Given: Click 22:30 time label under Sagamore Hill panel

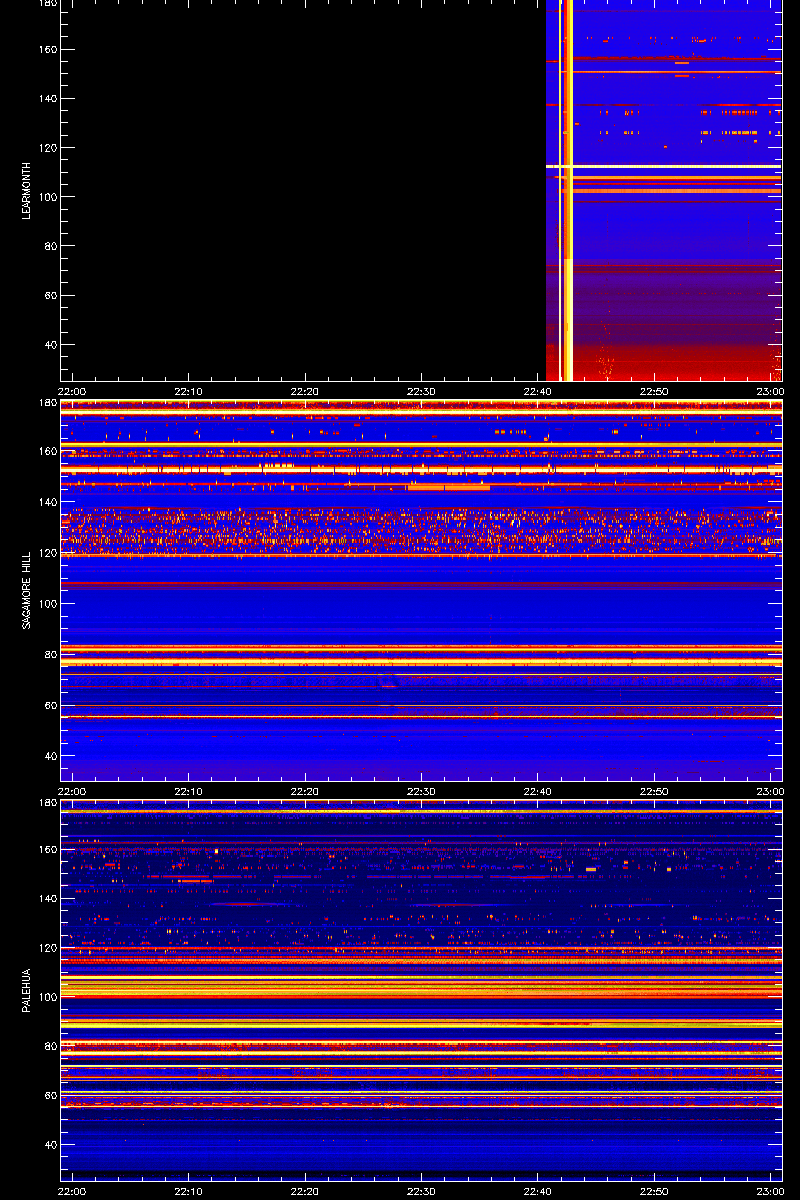Looking at the screenshot, I should tap(421, 791).
